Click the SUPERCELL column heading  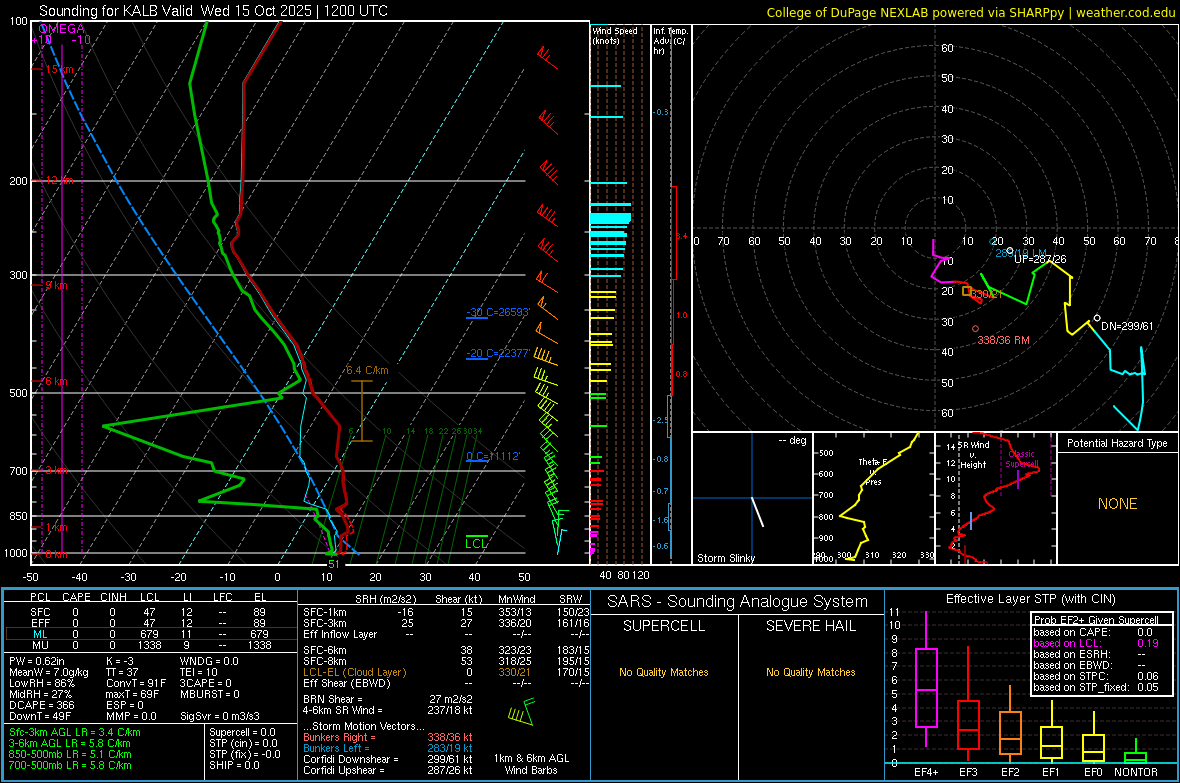[x=664, y=626]
